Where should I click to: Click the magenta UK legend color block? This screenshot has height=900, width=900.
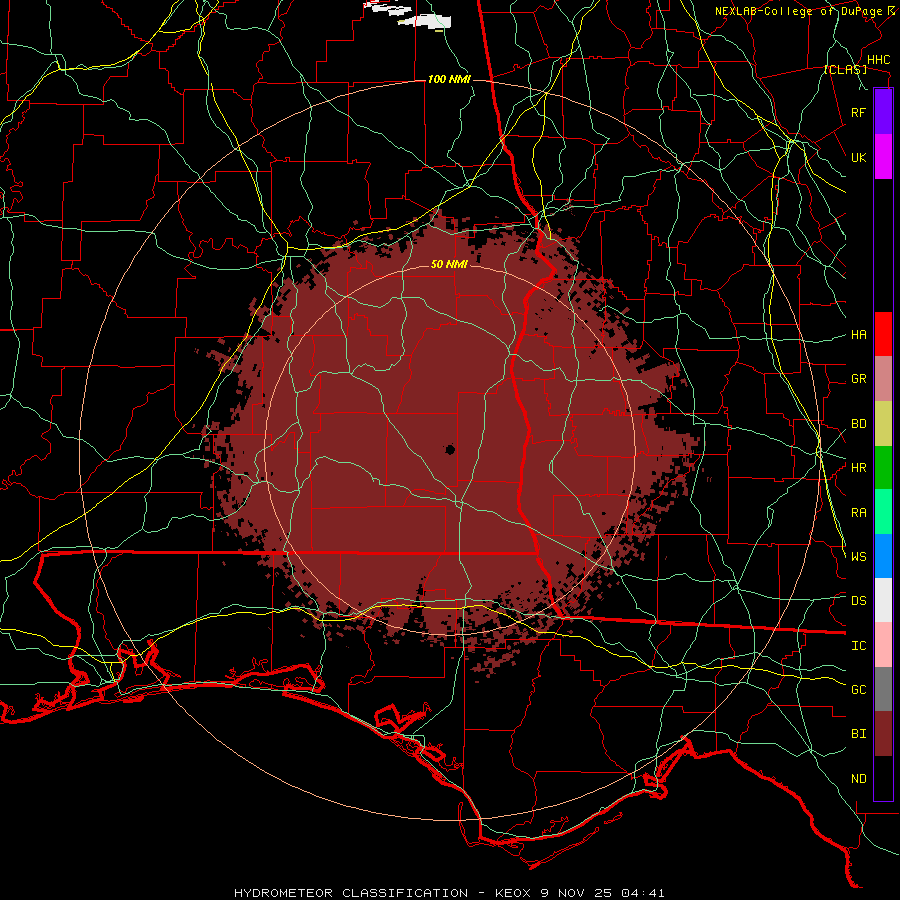click(883, 157)
